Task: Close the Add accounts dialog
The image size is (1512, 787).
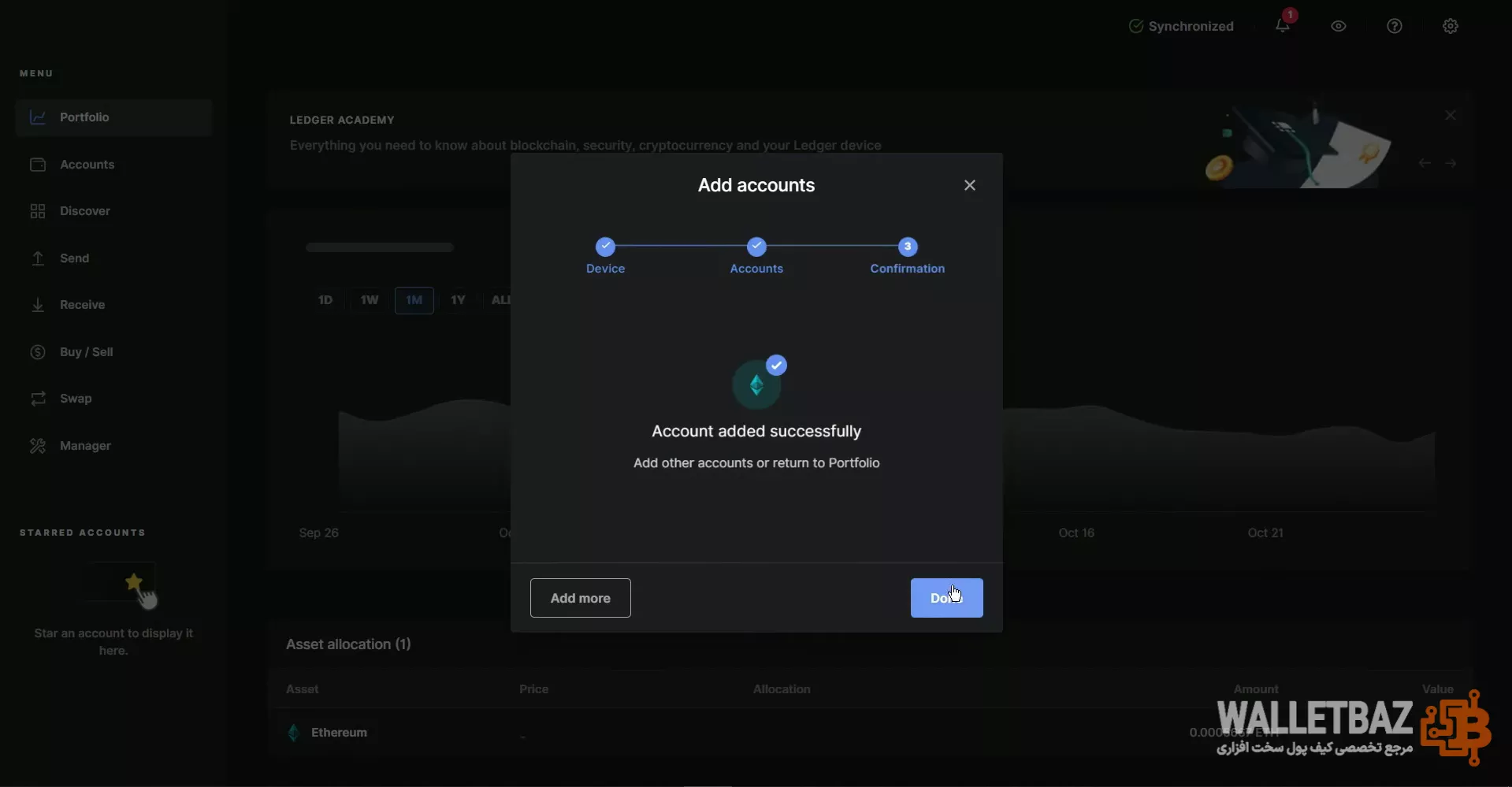Action: coord(970,185)
